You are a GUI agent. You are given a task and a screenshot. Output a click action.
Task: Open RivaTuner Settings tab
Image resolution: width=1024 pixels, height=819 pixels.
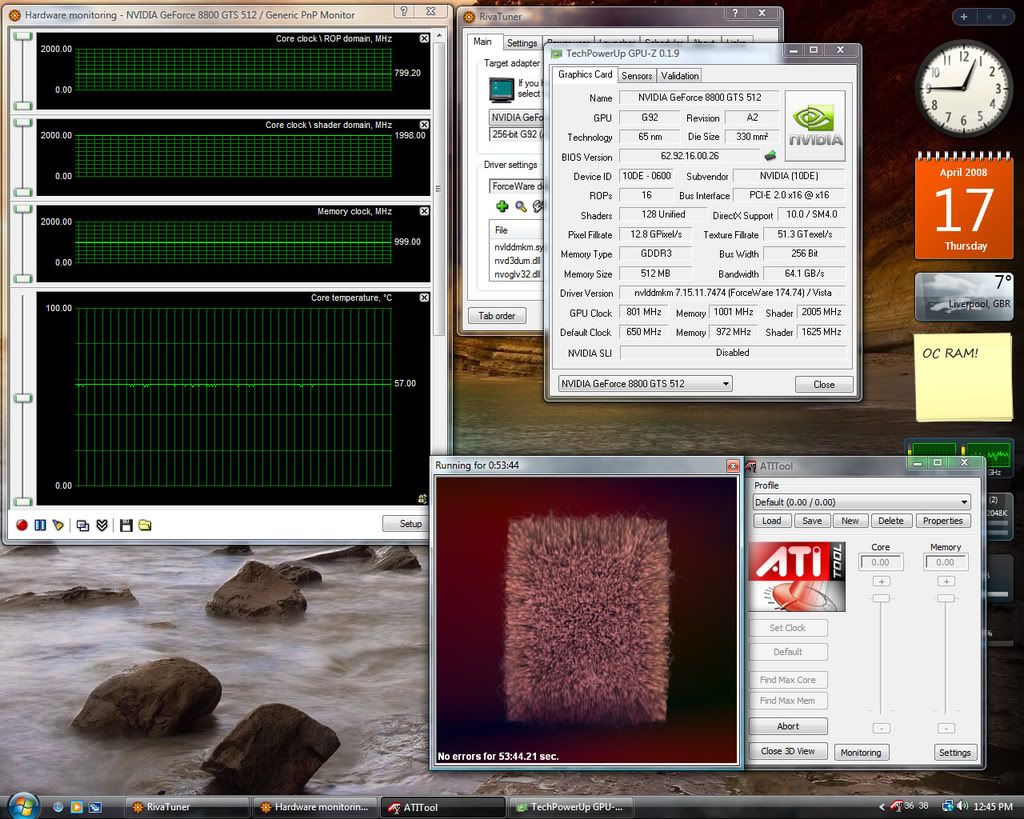521,43
